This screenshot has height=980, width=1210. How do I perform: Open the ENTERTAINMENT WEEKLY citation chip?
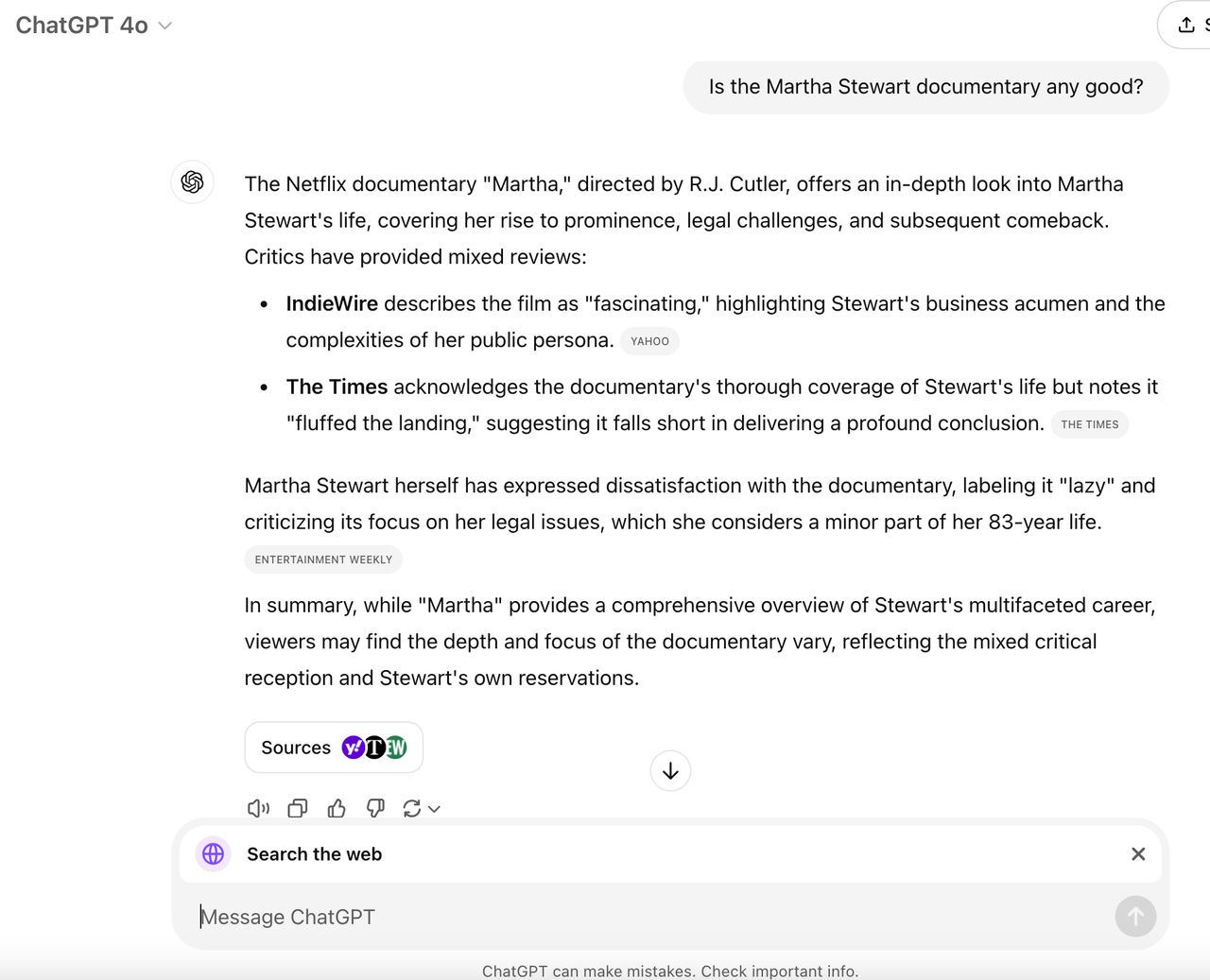tap(323, 559)
